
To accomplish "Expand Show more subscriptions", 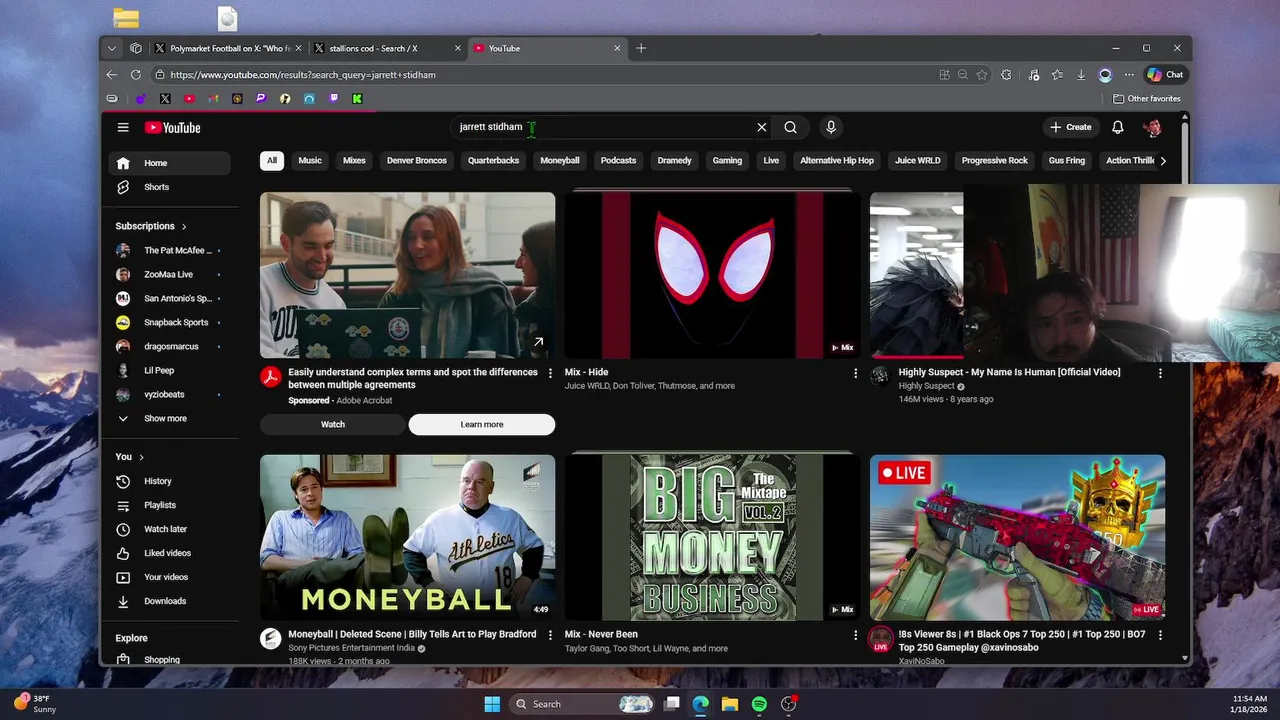I will click(x=170, y=419).
